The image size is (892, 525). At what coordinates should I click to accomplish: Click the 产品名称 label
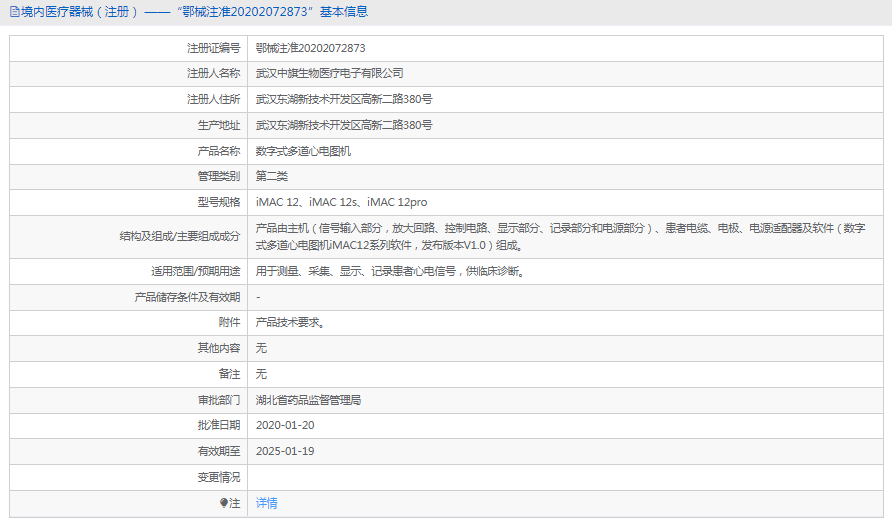[x=219, y=151]
